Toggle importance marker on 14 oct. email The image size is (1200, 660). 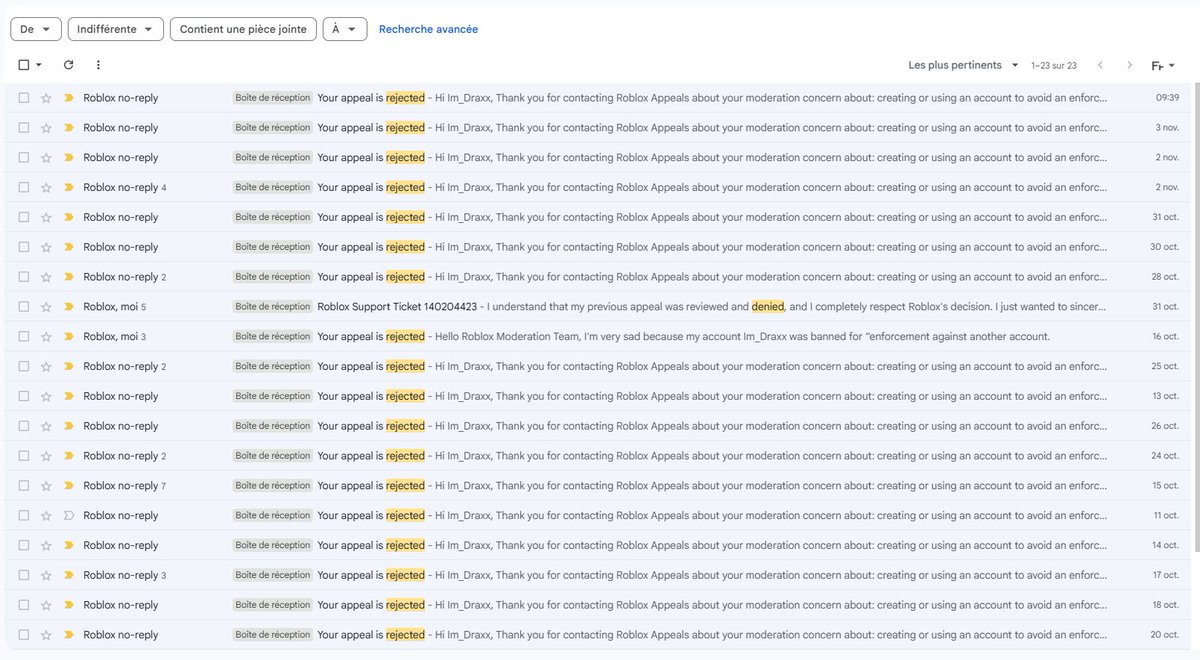pos(69,546)
